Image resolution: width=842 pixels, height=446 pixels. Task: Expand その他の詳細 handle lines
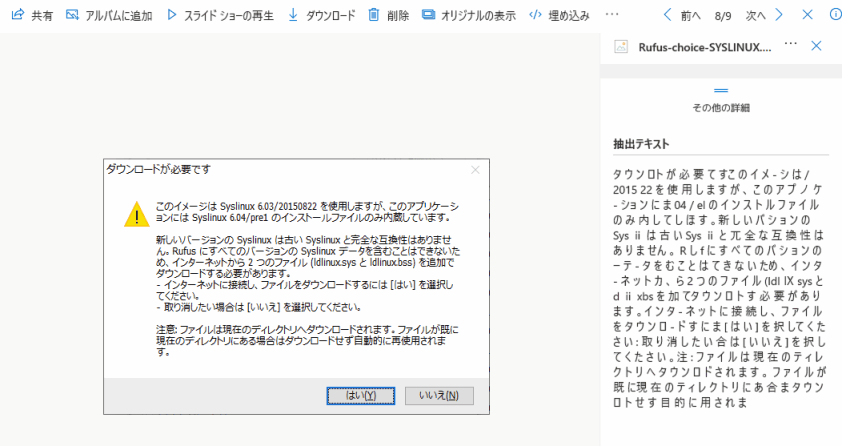(x=721, y=90)
